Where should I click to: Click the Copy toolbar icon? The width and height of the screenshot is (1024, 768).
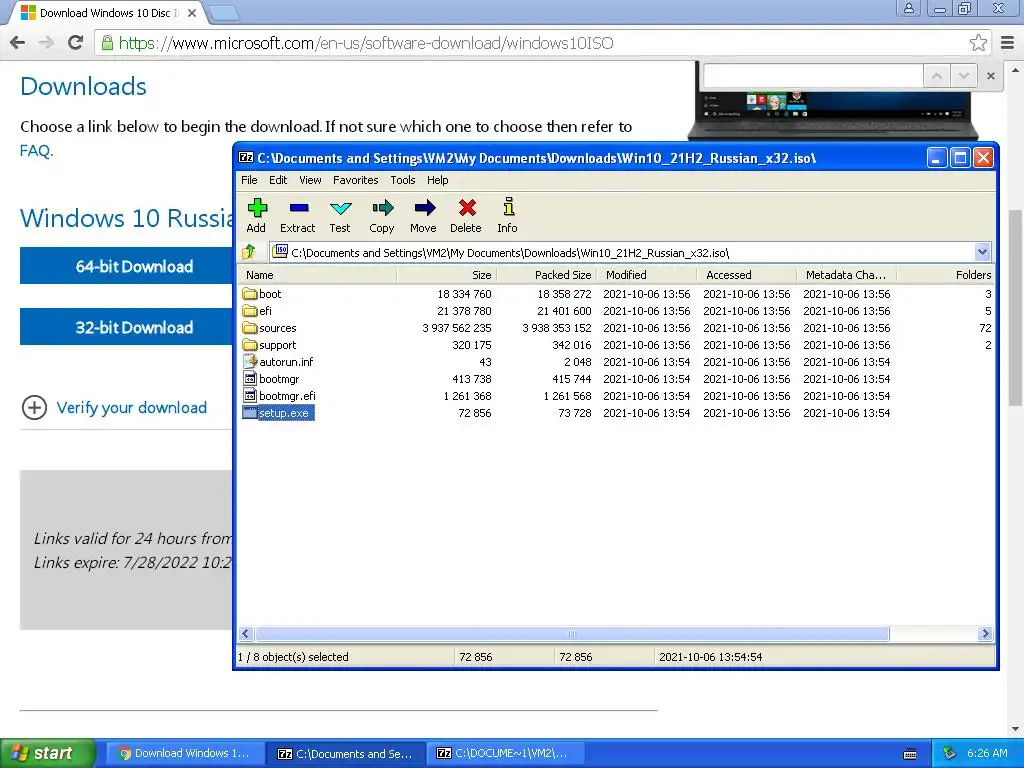click(x=382, y=208)
